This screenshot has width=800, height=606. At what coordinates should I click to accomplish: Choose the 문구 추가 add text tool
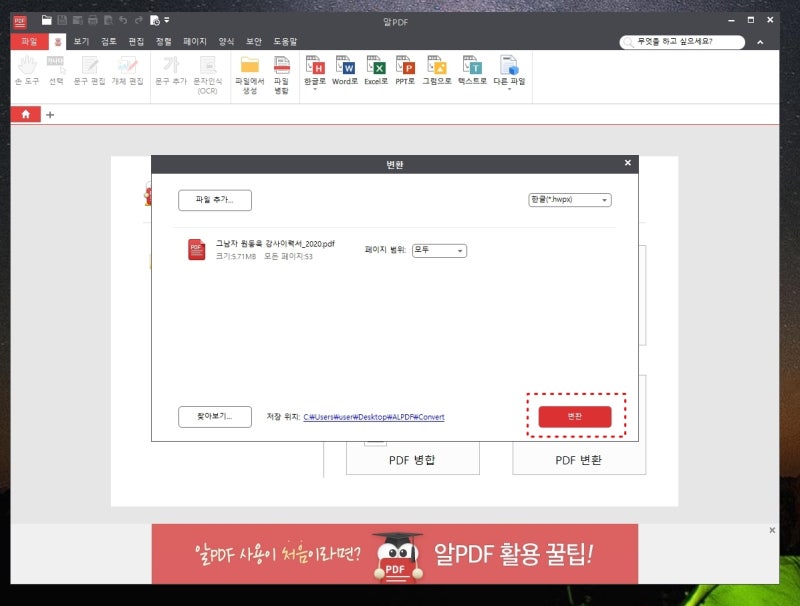pyautogui.click(x=171, y=70)
